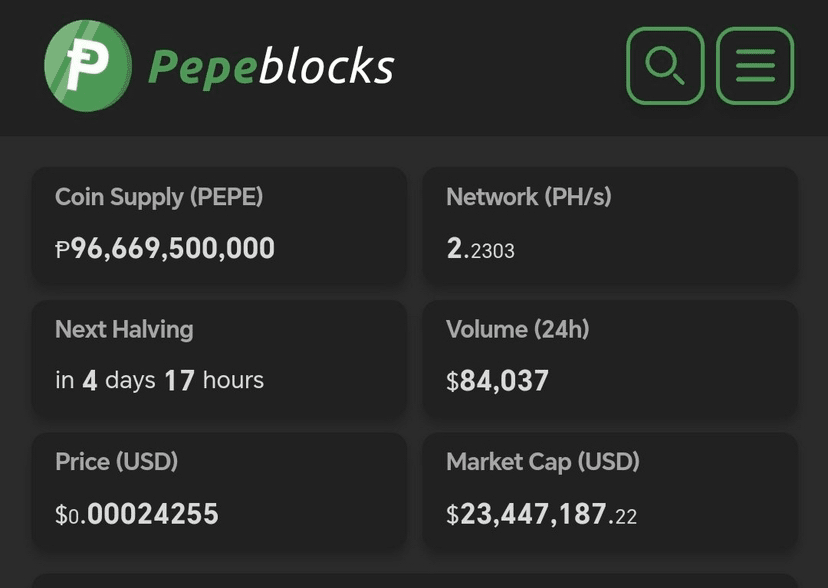
Task: Go to Pepeblocks home via title text
Action: tap(271, 67)
